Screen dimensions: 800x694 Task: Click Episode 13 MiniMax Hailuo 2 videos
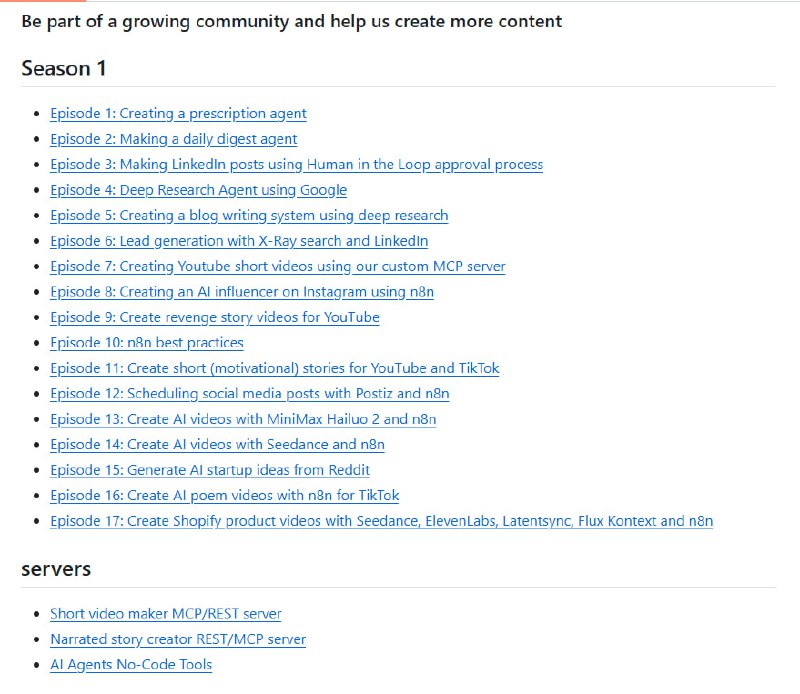[242, 419]
